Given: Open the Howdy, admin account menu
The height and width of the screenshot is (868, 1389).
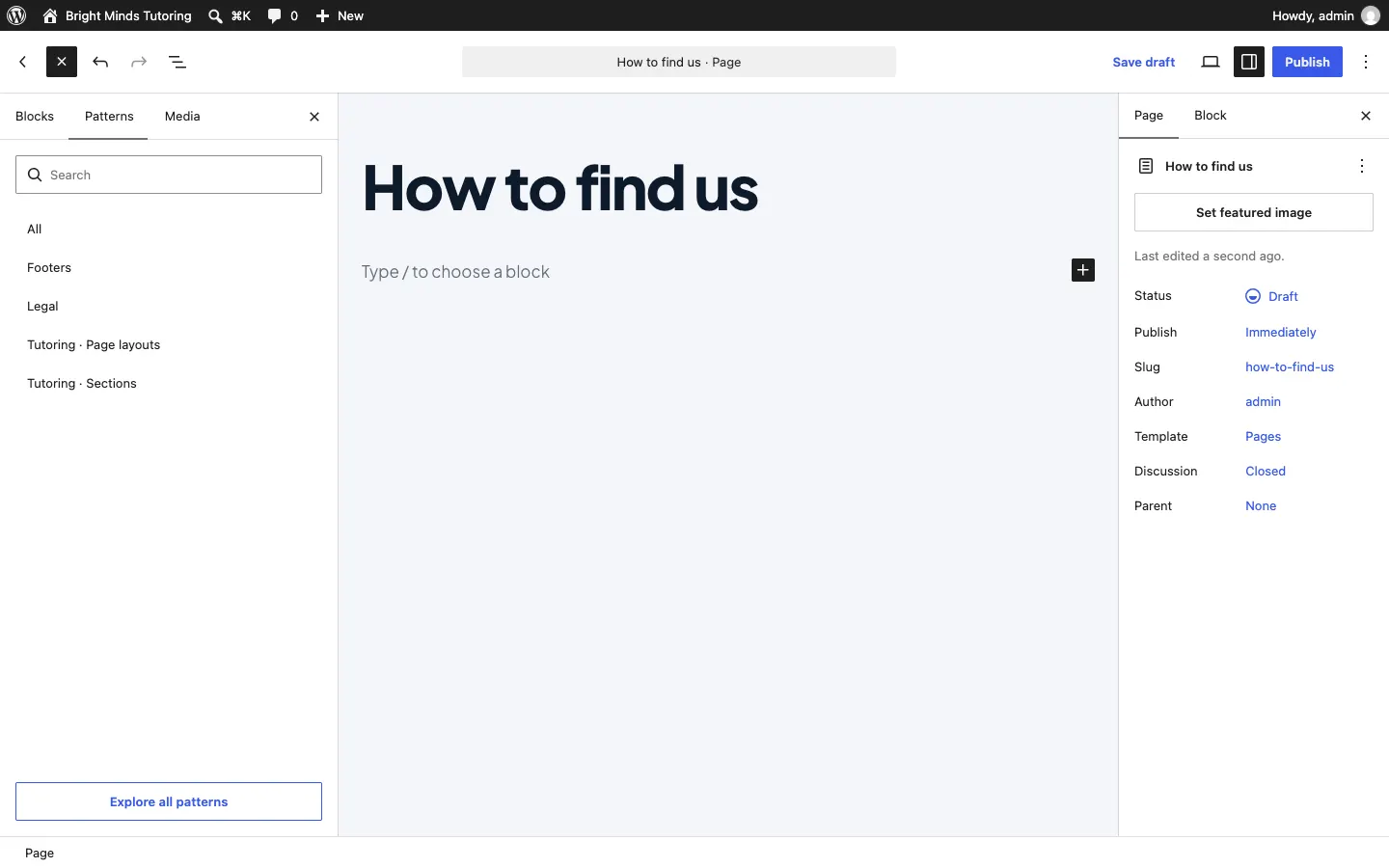Looking at the screenshot, I should tap(1326, 15).
